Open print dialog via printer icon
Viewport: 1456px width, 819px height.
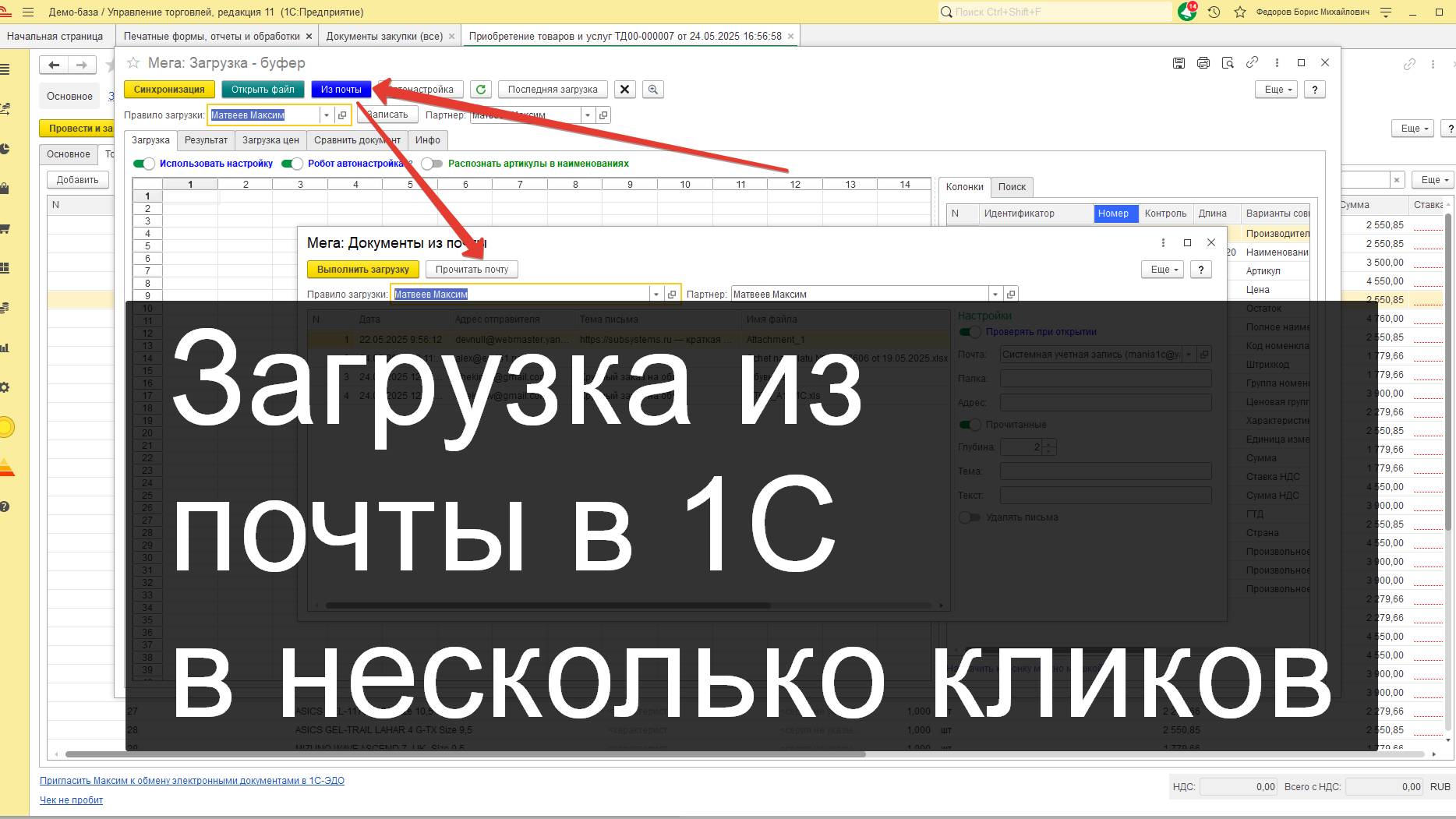tap(1203, 62)
